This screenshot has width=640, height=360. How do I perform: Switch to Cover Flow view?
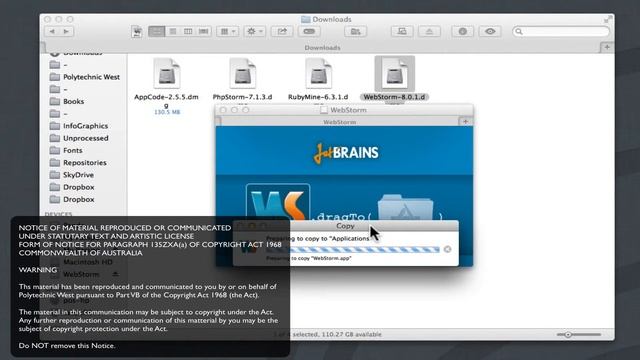pyautogui.click(x=203, y=31)
